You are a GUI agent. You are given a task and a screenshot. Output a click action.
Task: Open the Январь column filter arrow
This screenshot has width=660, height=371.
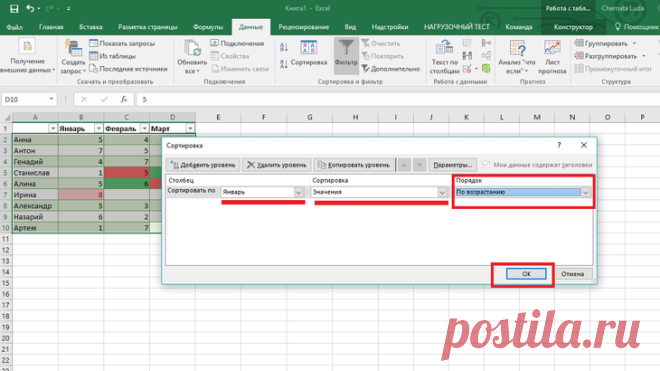click(98, 128)
